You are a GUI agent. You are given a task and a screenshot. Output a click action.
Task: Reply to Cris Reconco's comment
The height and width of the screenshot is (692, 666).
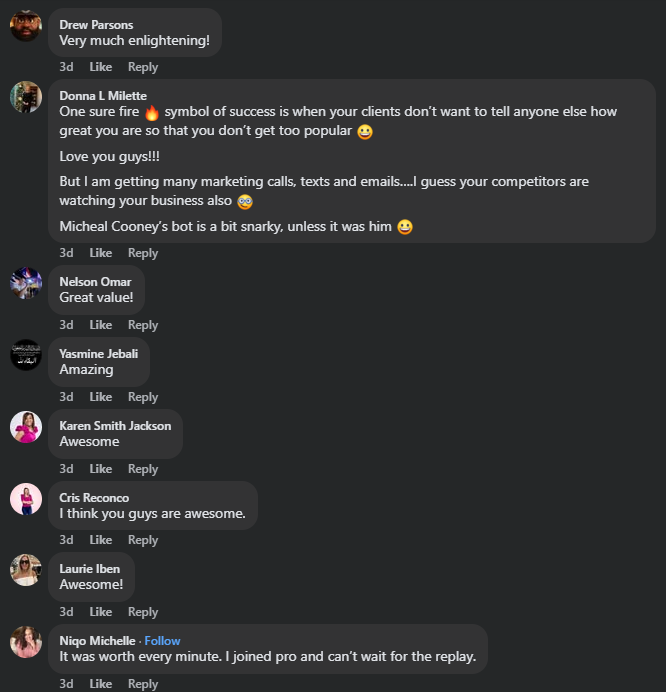tap(143, 540)
